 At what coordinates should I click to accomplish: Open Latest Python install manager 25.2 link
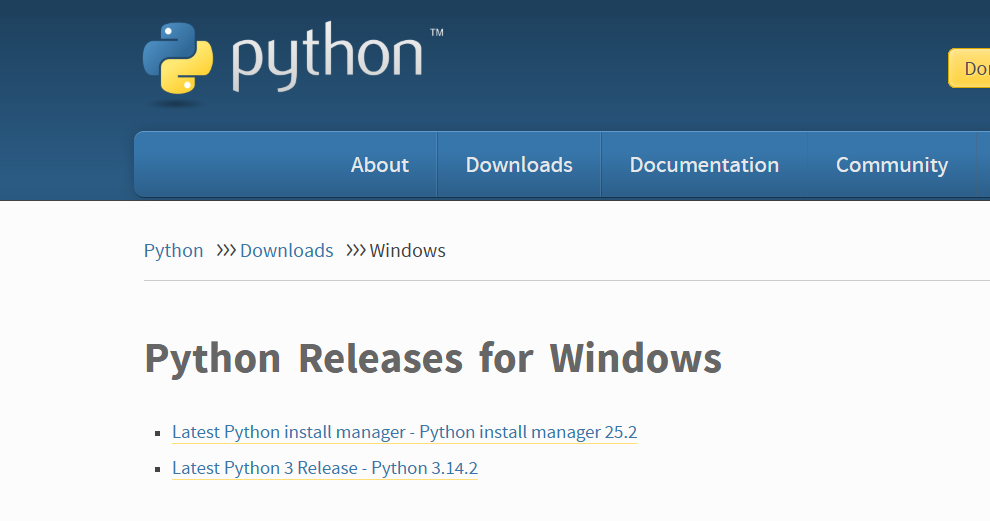click(x=404, y=432)
